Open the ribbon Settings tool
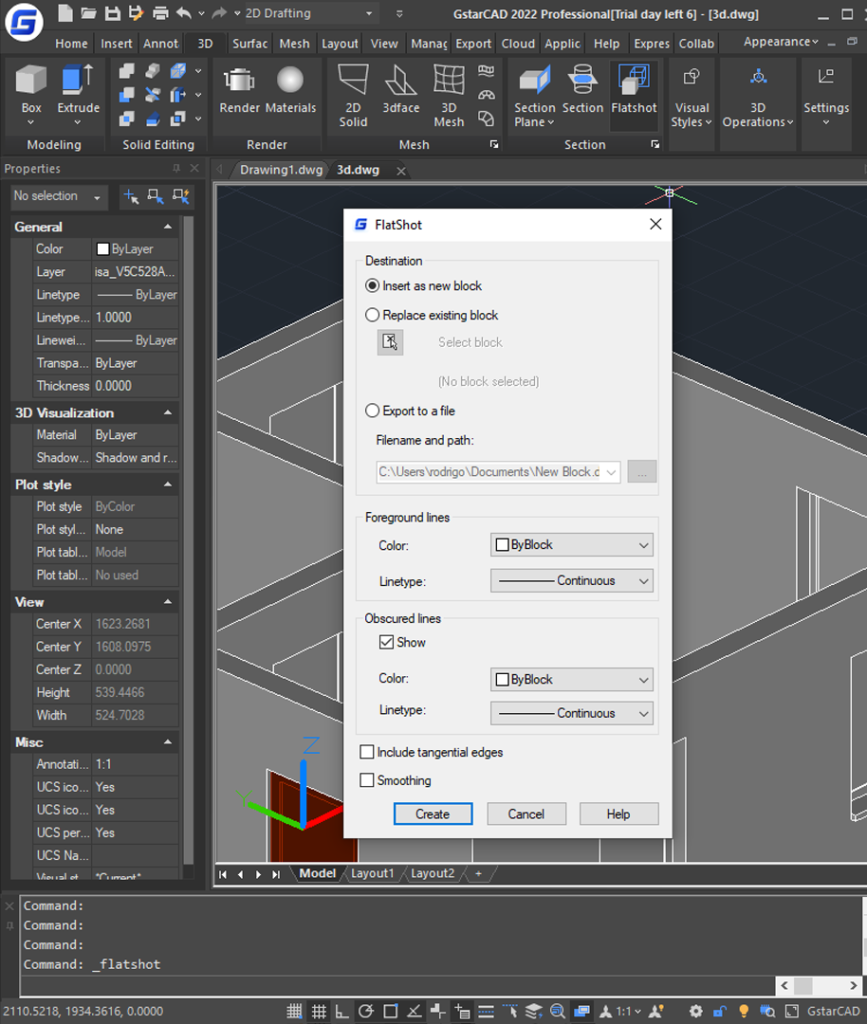The width and height of the screenshot is (867, 1024). click(826, 96)
